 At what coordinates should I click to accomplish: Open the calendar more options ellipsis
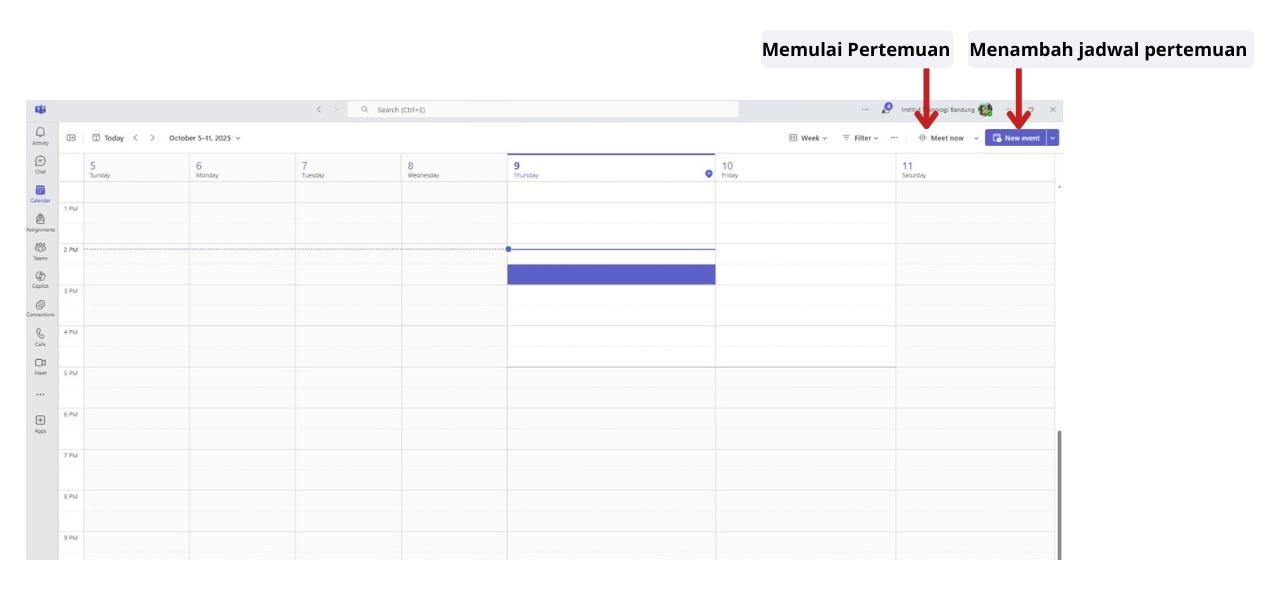click(x=894, y=138)
